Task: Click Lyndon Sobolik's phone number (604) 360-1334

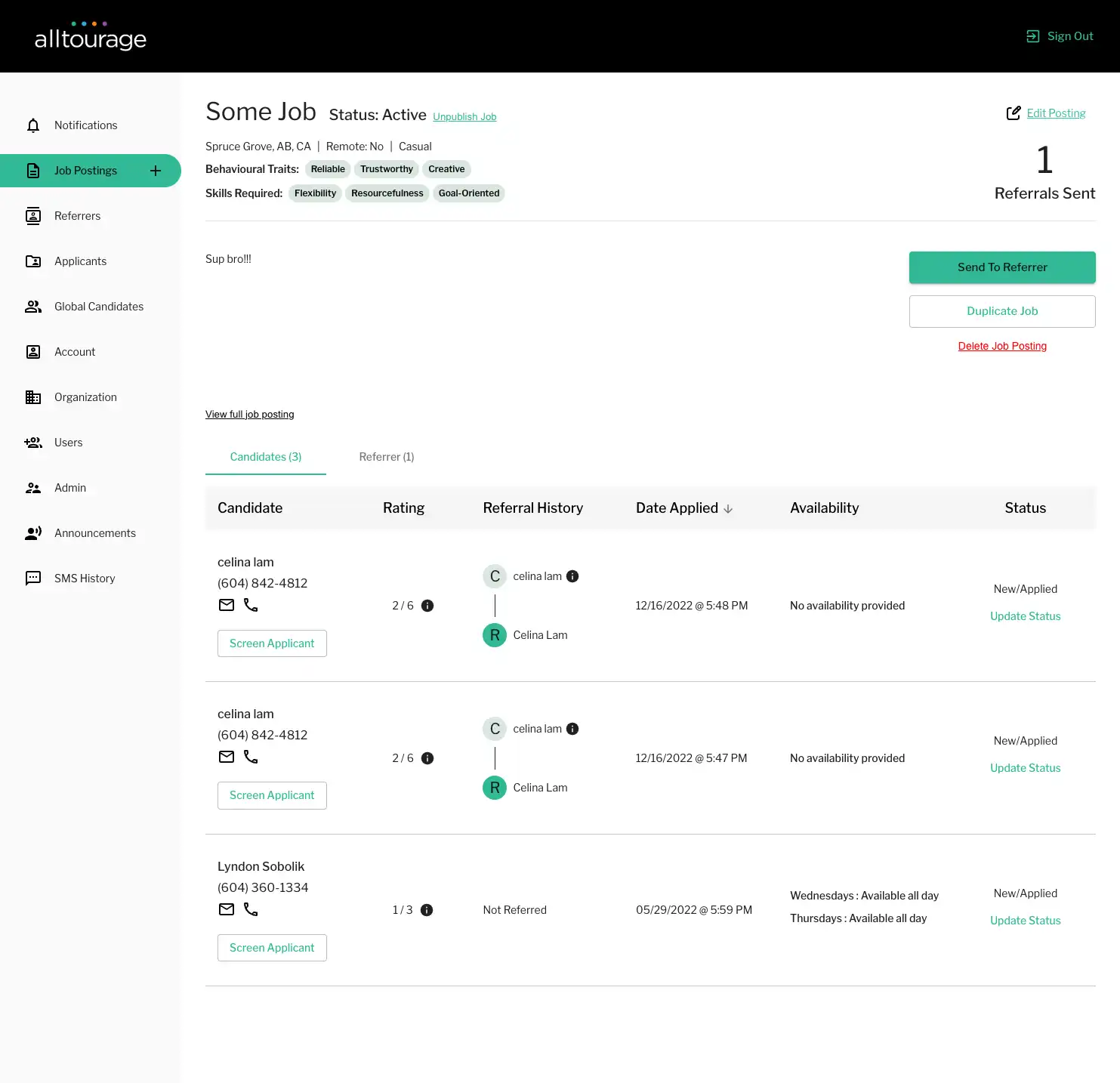Action: (x=263, y=887)
